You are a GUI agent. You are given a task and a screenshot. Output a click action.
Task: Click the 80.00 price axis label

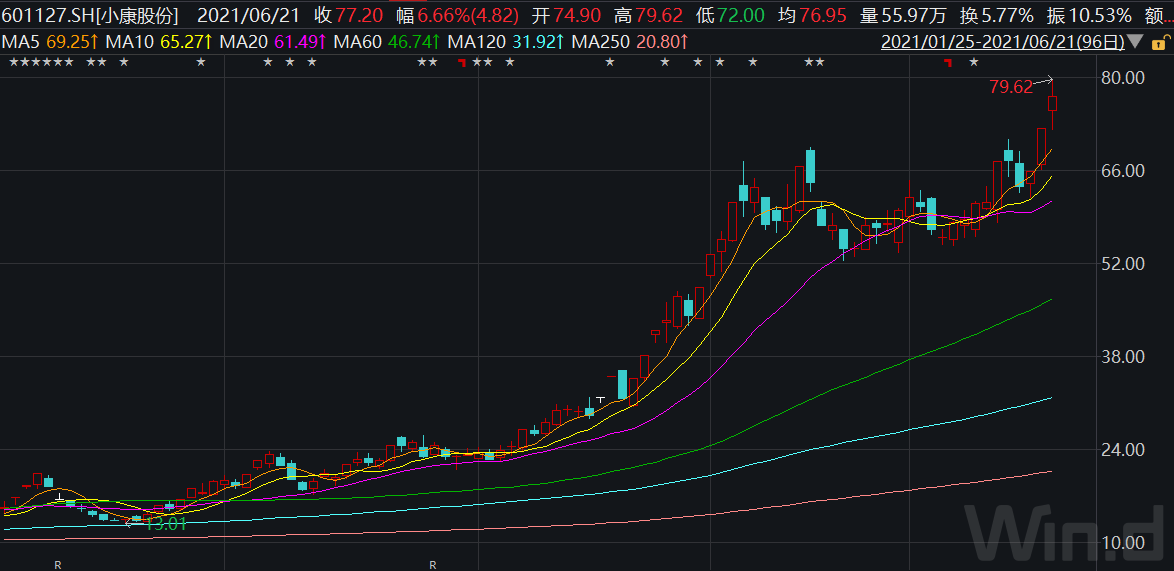coord(1122,78)
